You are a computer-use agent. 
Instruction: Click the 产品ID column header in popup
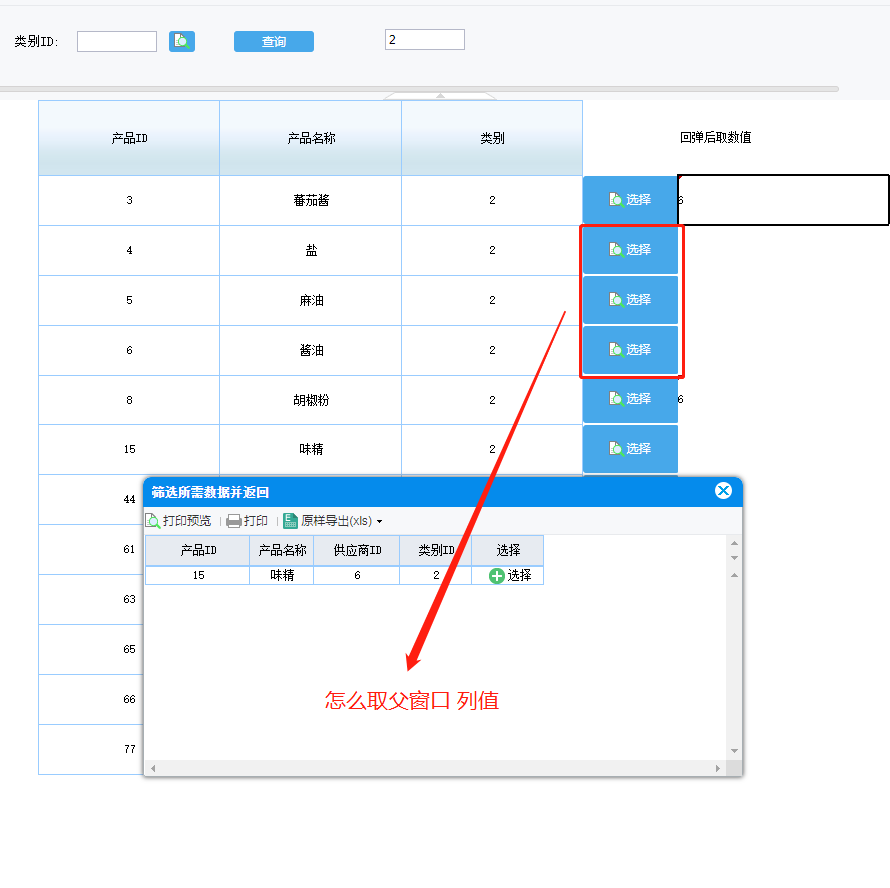tap(198, 550)
